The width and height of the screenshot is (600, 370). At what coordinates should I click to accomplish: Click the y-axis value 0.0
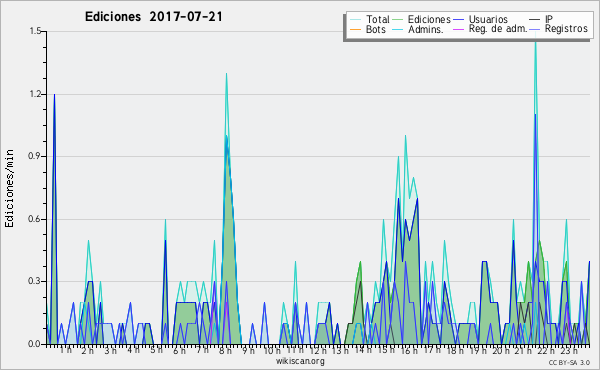click(35, 344)
